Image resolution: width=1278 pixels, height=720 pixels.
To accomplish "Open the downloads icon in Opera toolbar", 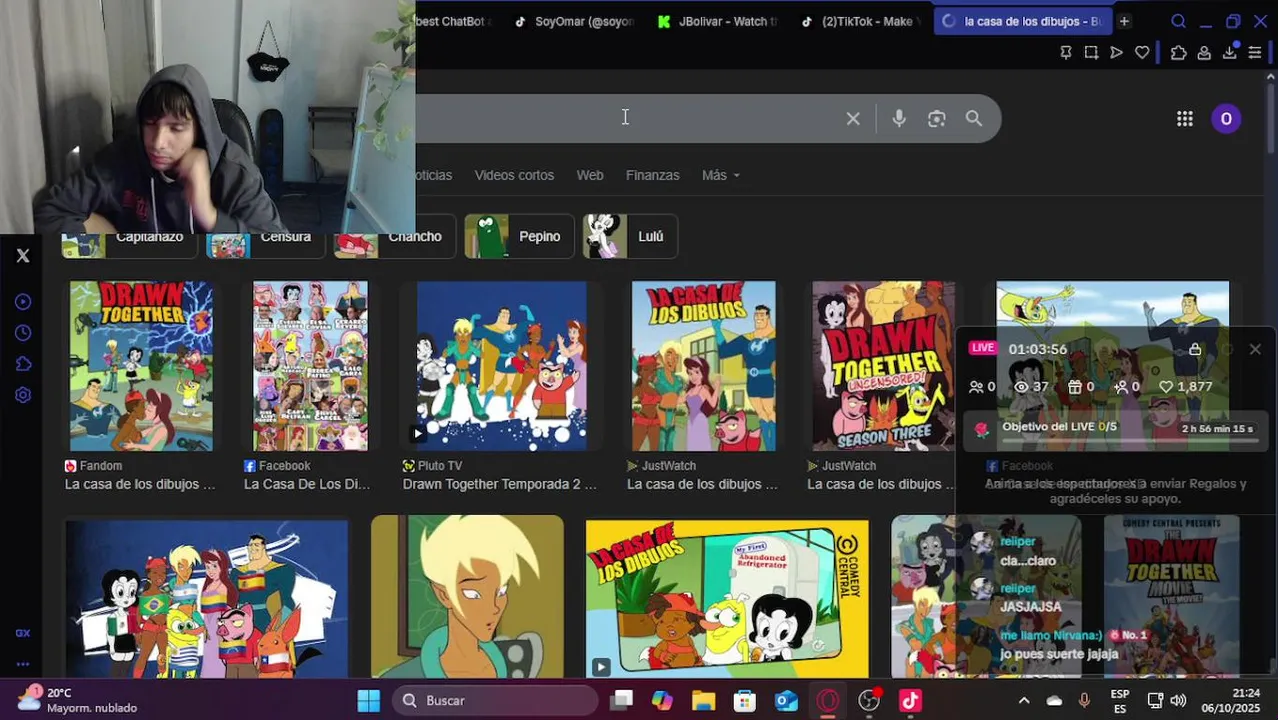I will point(1230,53).
